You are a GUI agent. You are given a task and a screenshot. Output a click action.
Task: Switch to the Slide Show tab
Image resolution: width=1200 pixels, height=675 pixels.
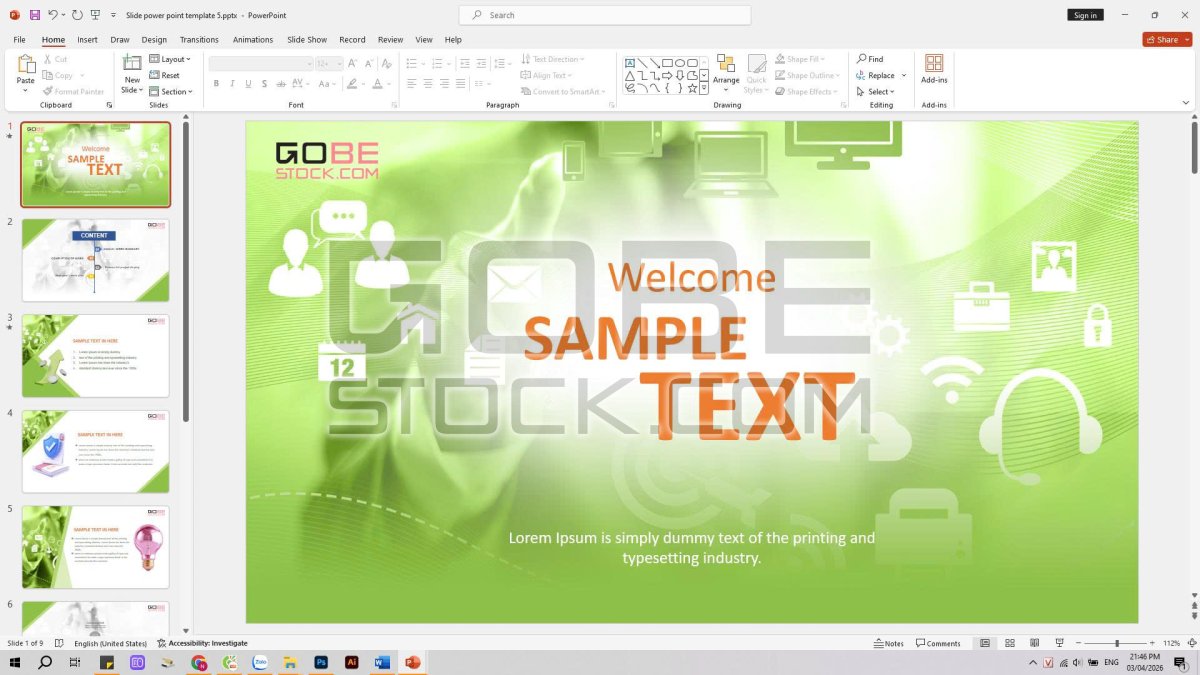[x=307, y=39]
